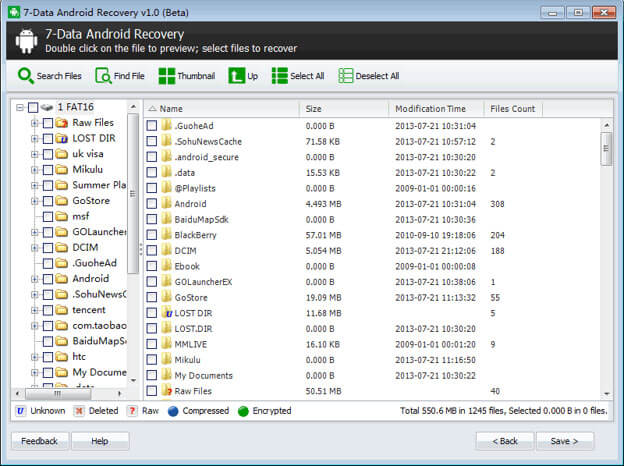This screenshot has width=626, height=466.
Task: Click the Feedback button
Action: (x=40, y=441)
